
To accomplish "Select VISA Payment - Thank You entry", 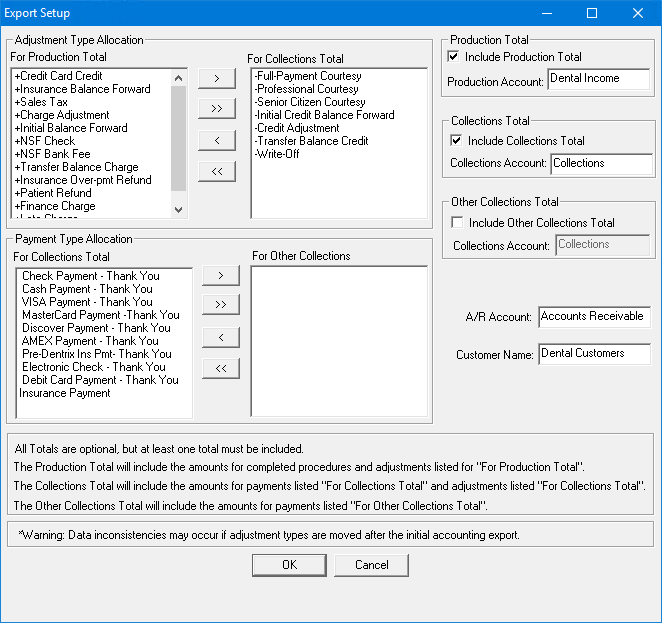I will (87, 302).
